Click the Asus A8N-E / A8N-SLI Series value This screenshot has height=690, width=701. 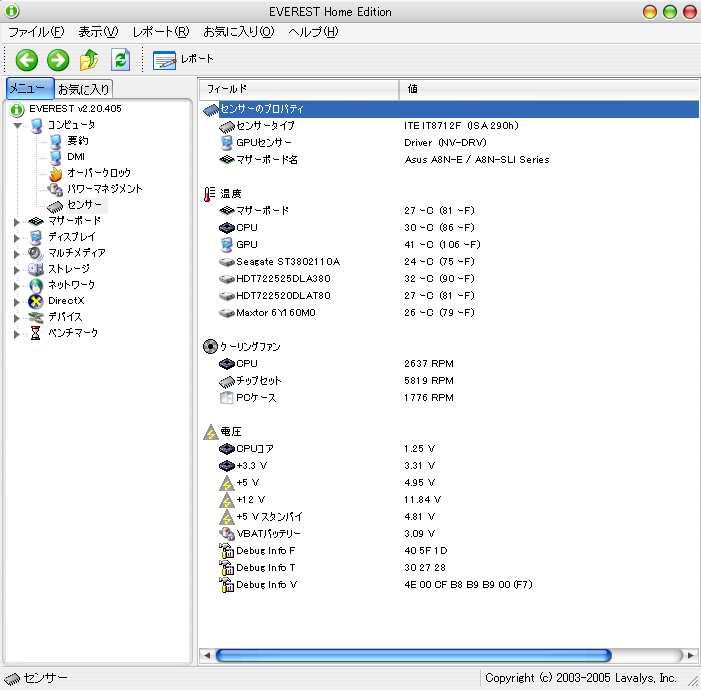(477, 160)
